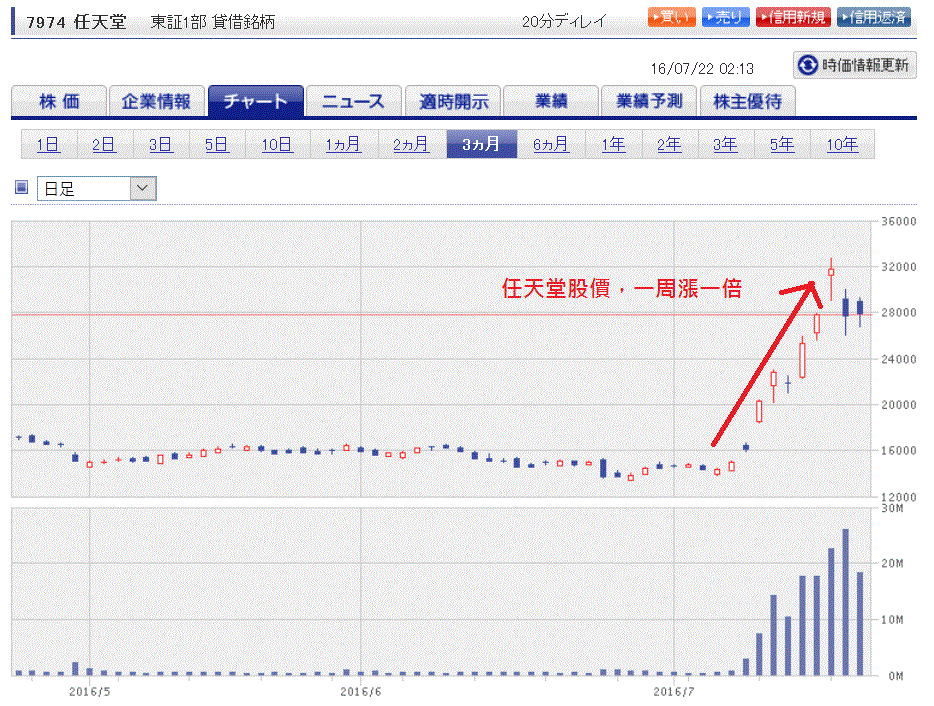
Task: Click the 2016/7 date label on axis
Action: [674, 692]
